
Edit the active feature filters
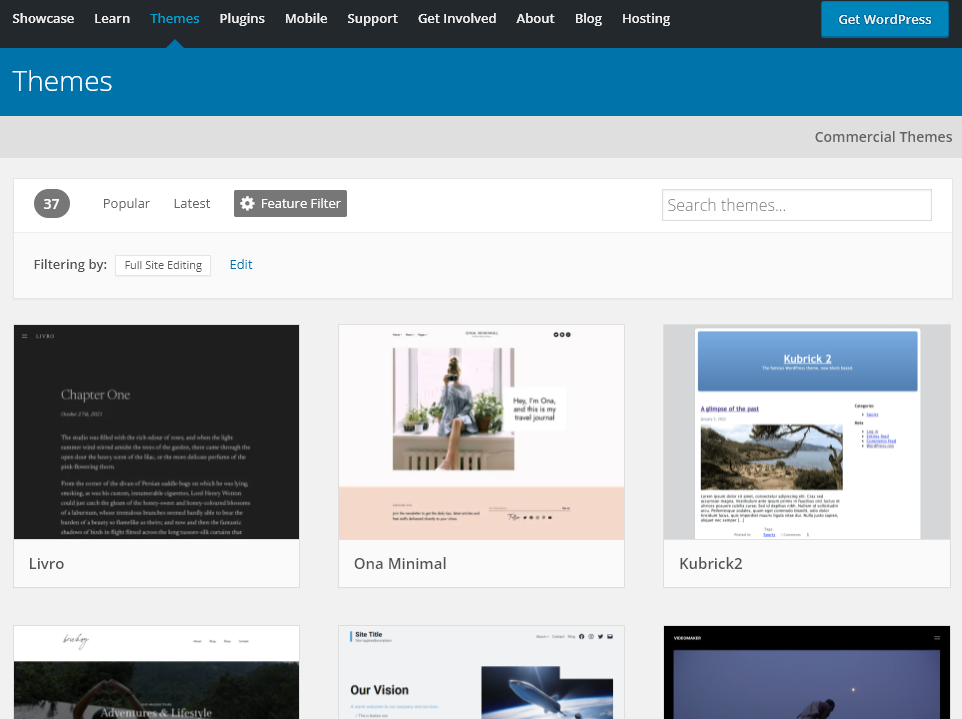tap(241, 265)
